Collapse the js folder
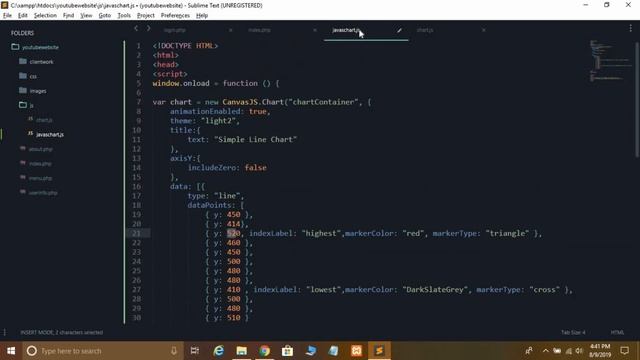 point(23,105)
